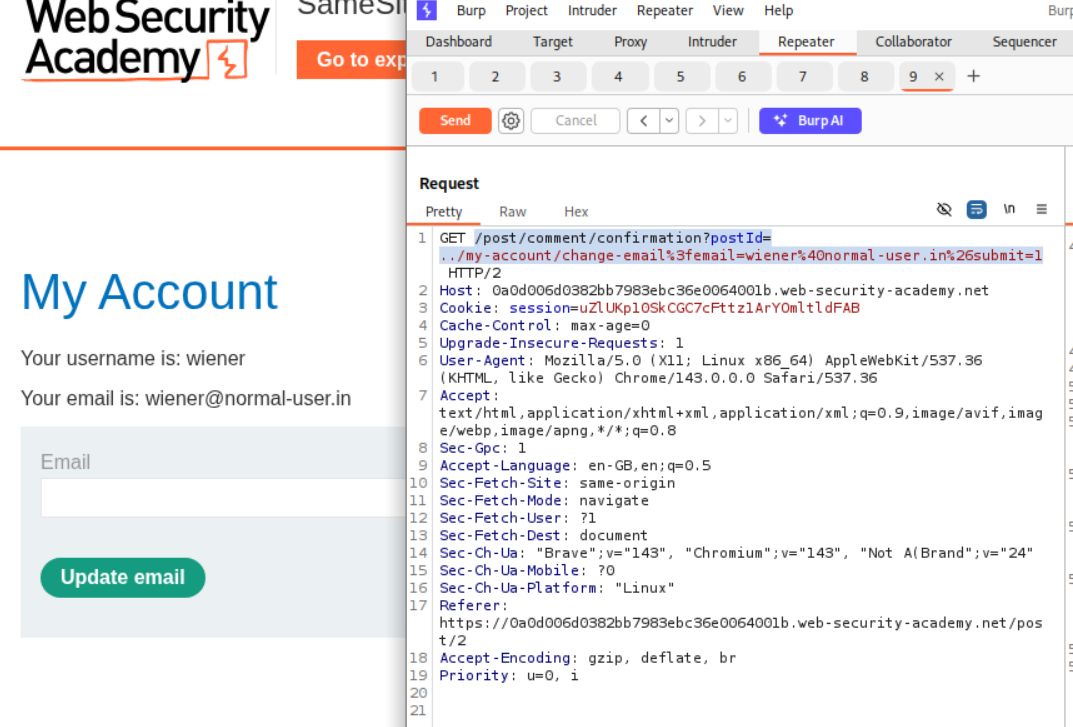The image size is (1073, 727).
Task: Toggle hidden request parts eye icon
Action: pos(944,209)
